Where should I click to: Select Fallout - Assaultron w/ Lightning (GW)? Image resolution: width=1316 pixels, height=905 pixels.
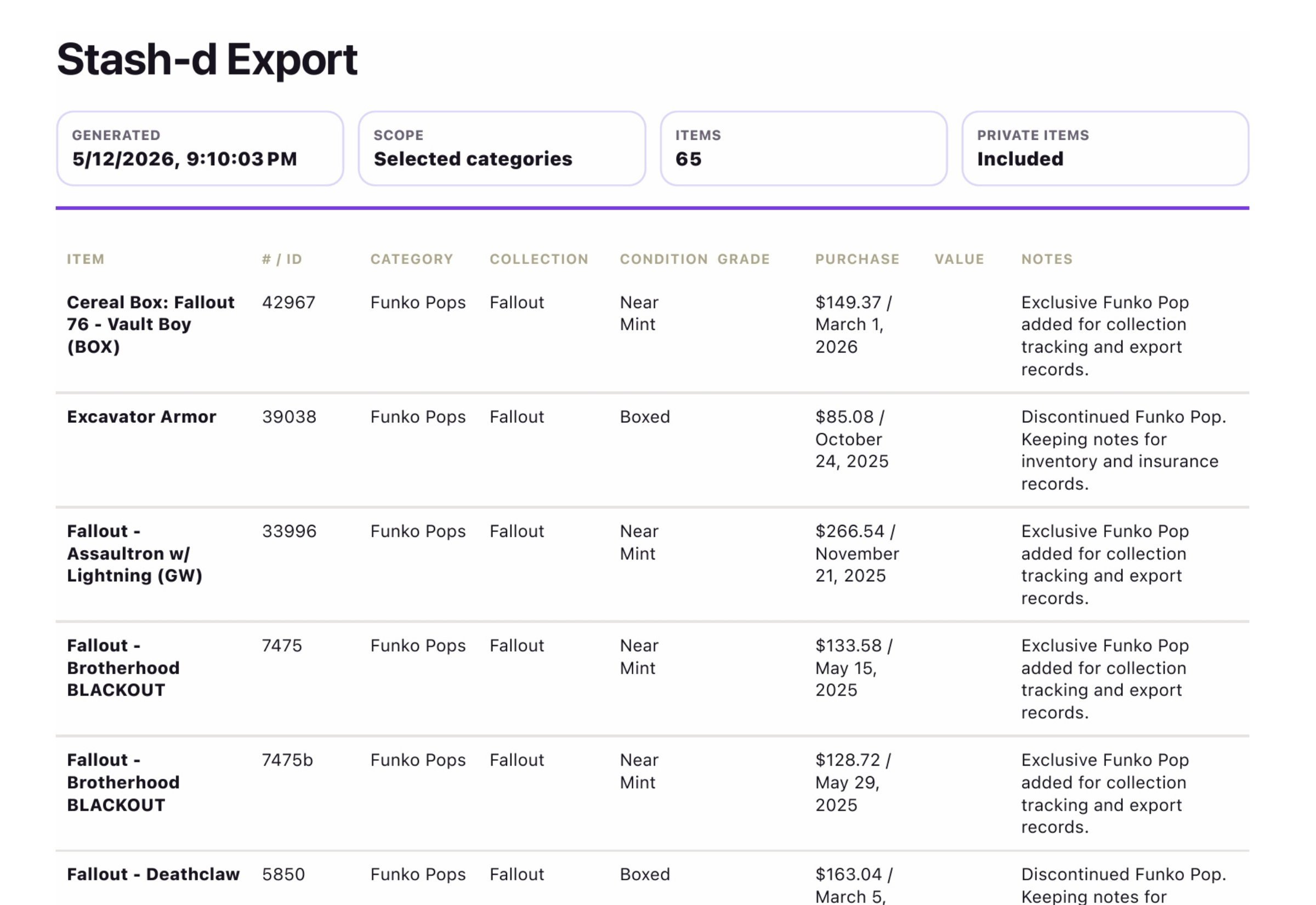(134, 553)
